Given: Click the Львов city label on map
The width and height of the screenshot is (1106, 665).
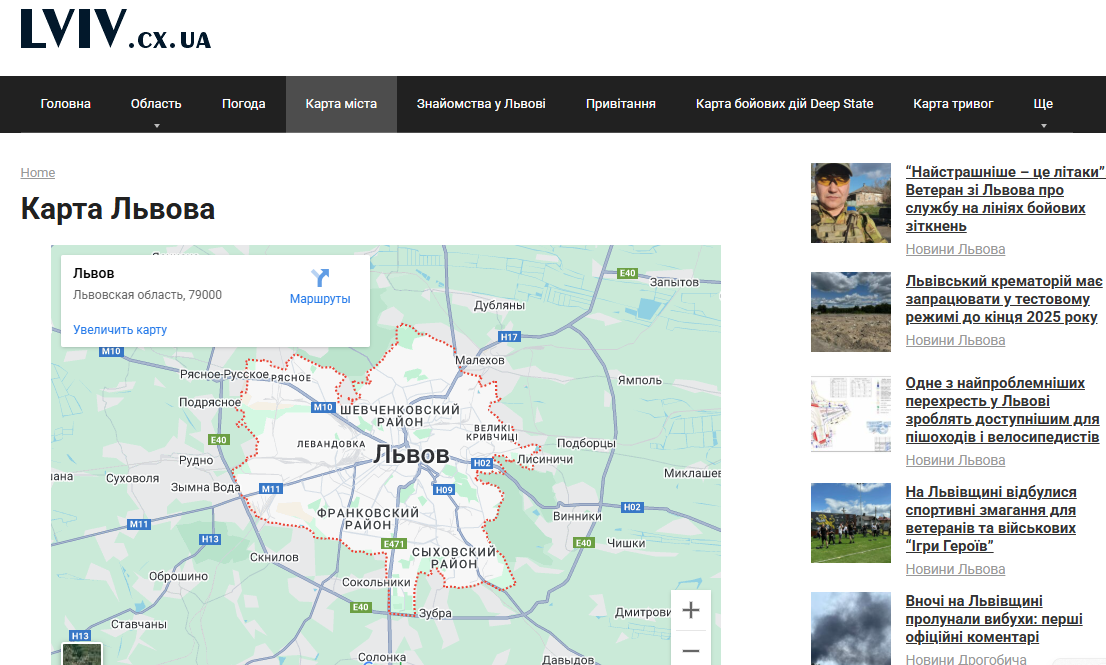Looking at the screenshot, I should 411,455.
